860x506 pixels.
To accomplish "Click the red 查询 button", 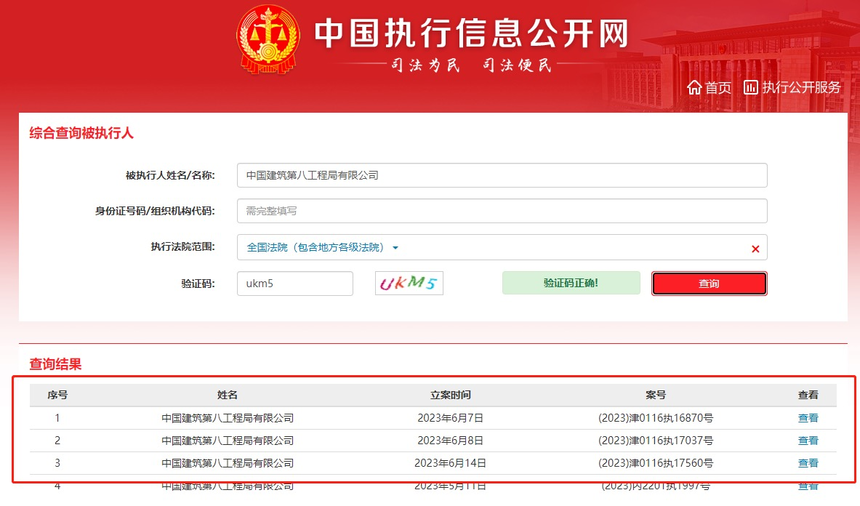I will click(x=709, y=283).
